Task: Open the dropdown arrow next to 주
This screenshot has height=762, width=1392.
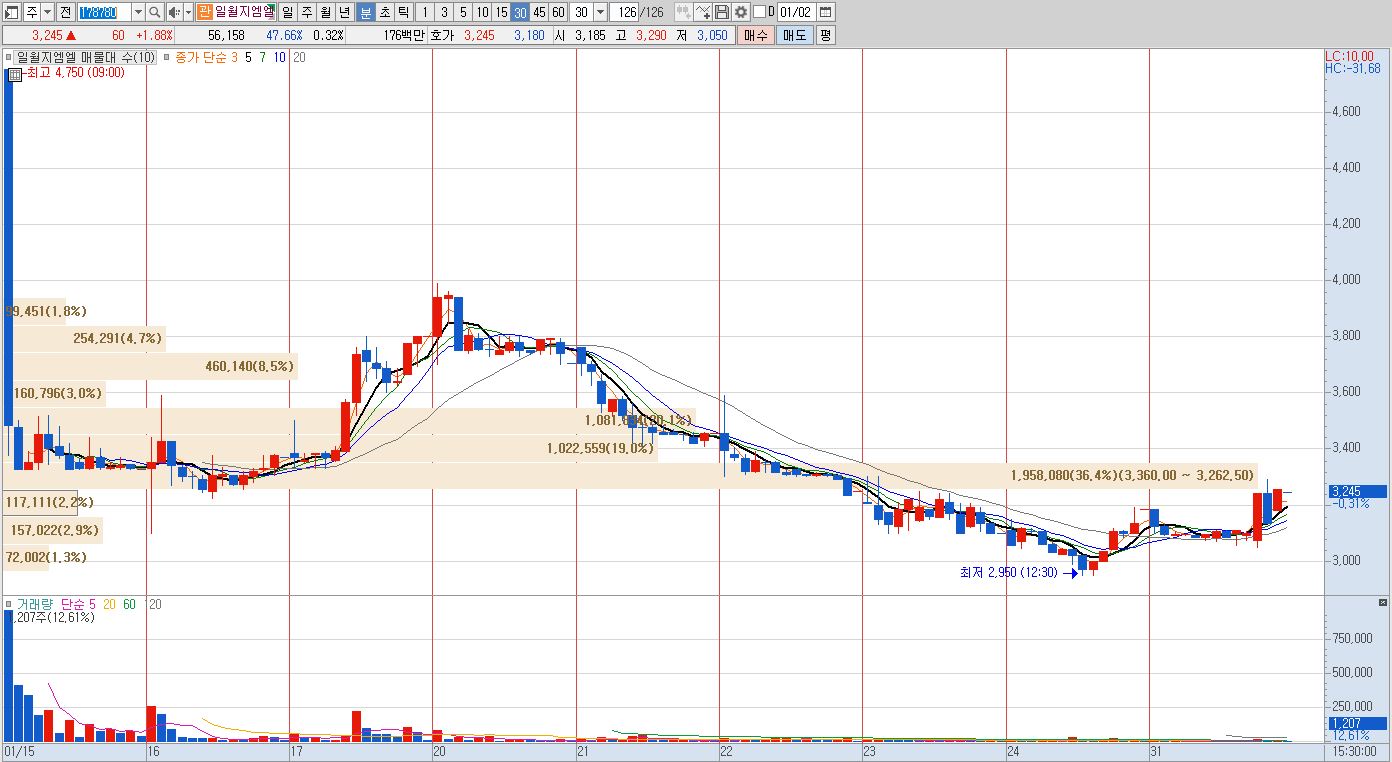Action: [x=48, y=12]
